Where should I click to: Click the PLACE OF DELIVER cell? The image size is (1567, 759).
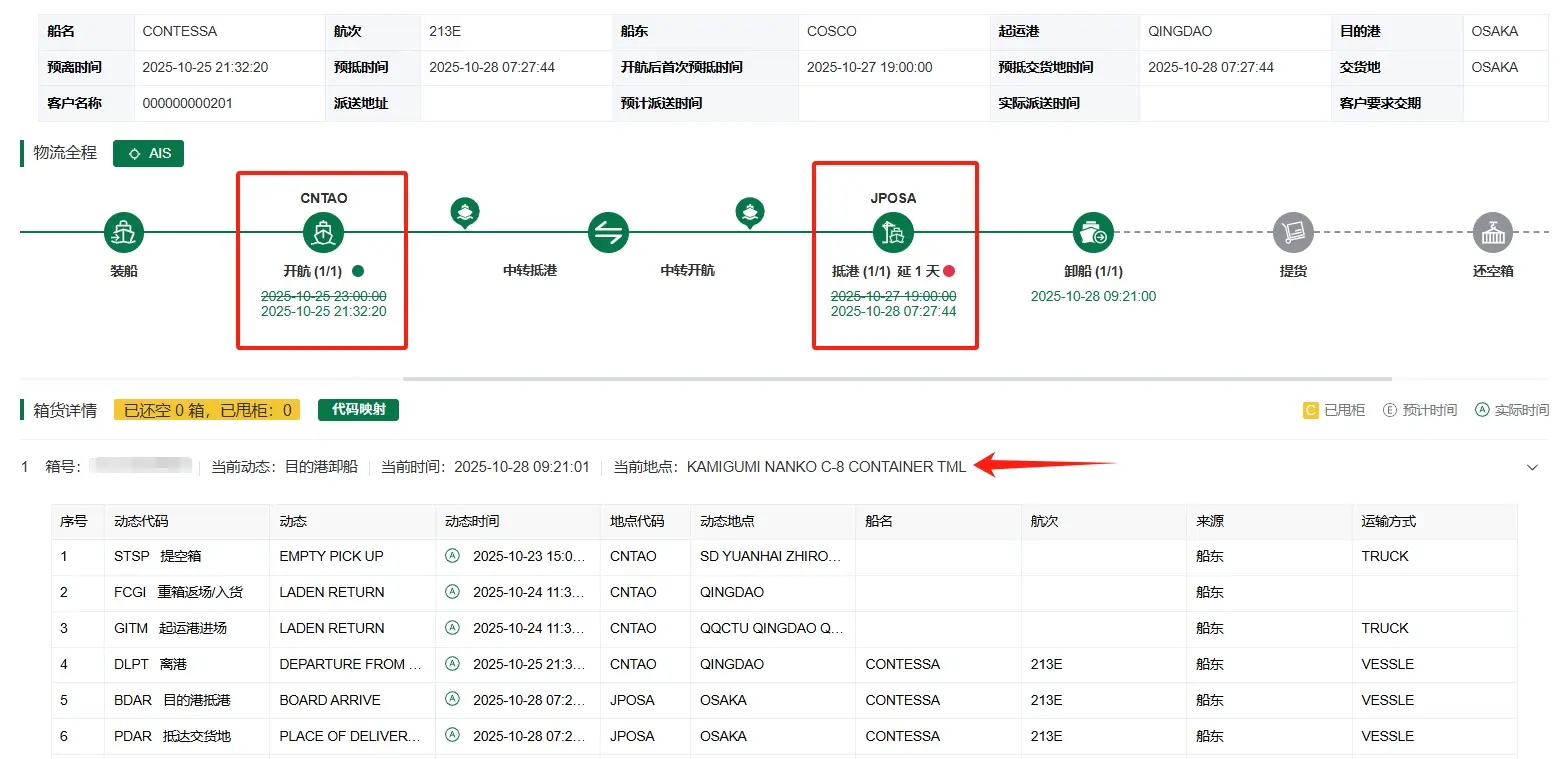[x=350, y=736]
